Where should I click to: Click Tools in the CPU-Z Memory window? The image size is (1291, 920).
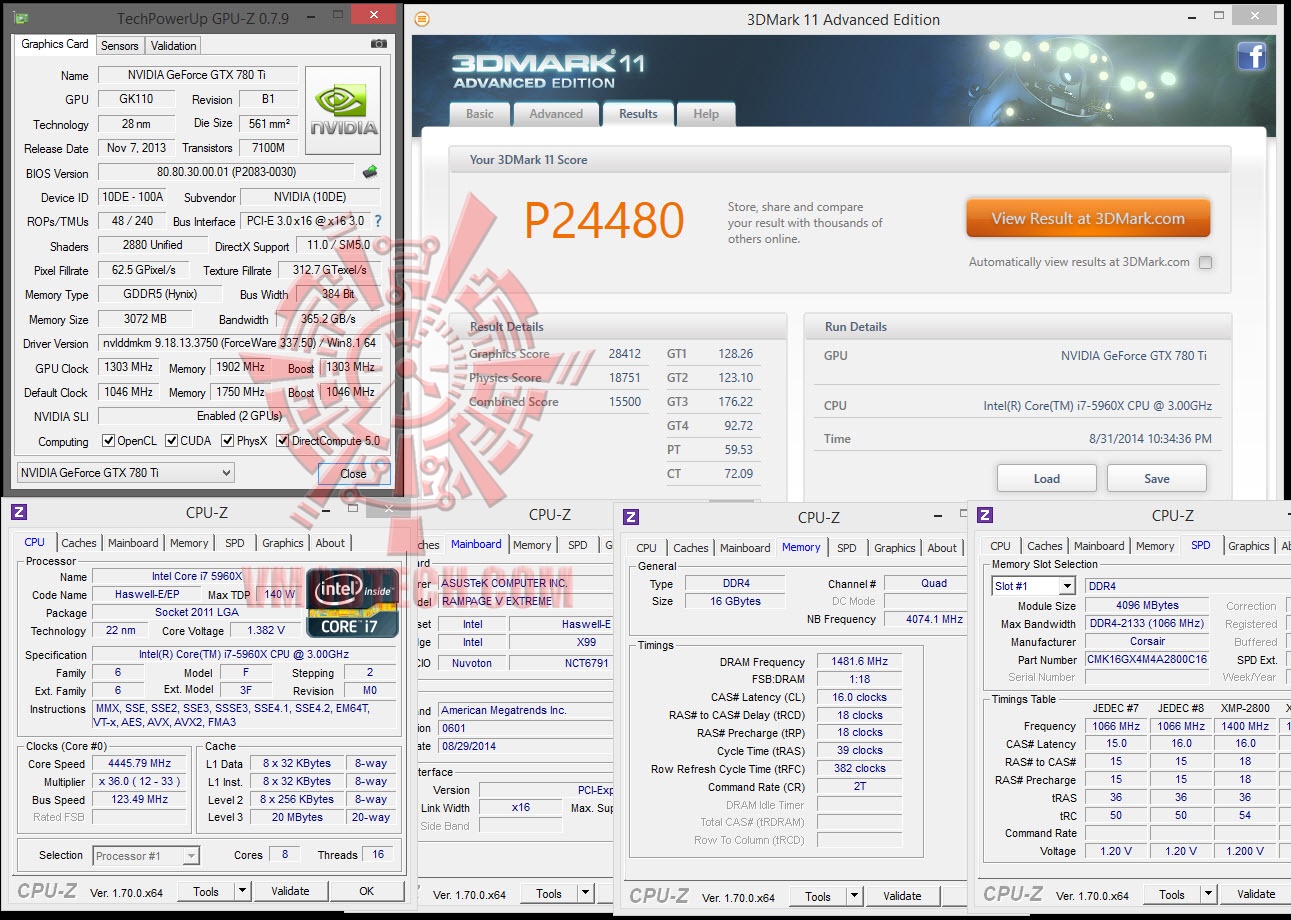pyautogui.click(x=818, y=896)
